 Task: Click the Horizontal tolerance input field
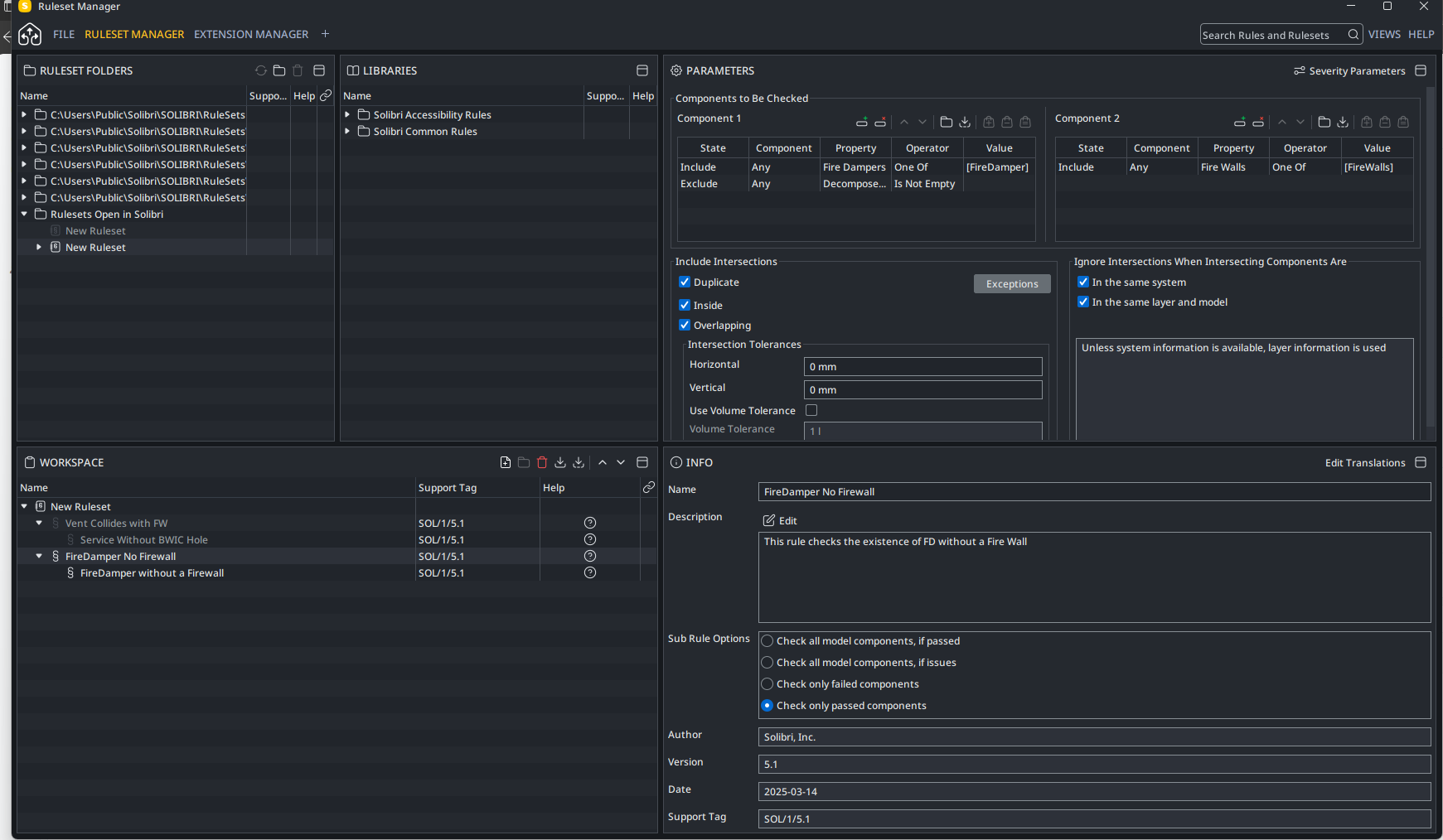(923, 366)
